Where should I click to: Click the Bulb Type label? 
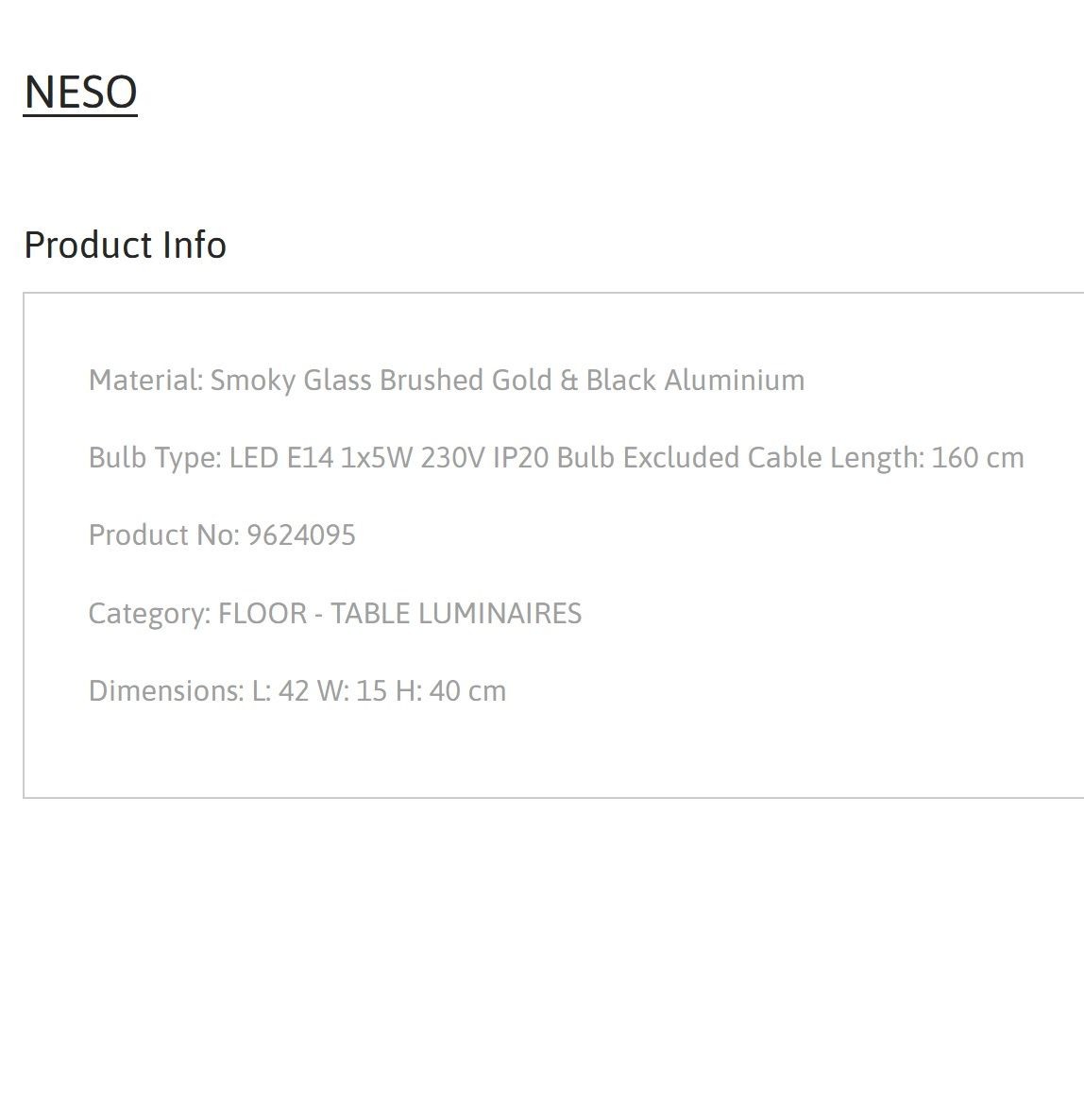click(x=155, y=458)
